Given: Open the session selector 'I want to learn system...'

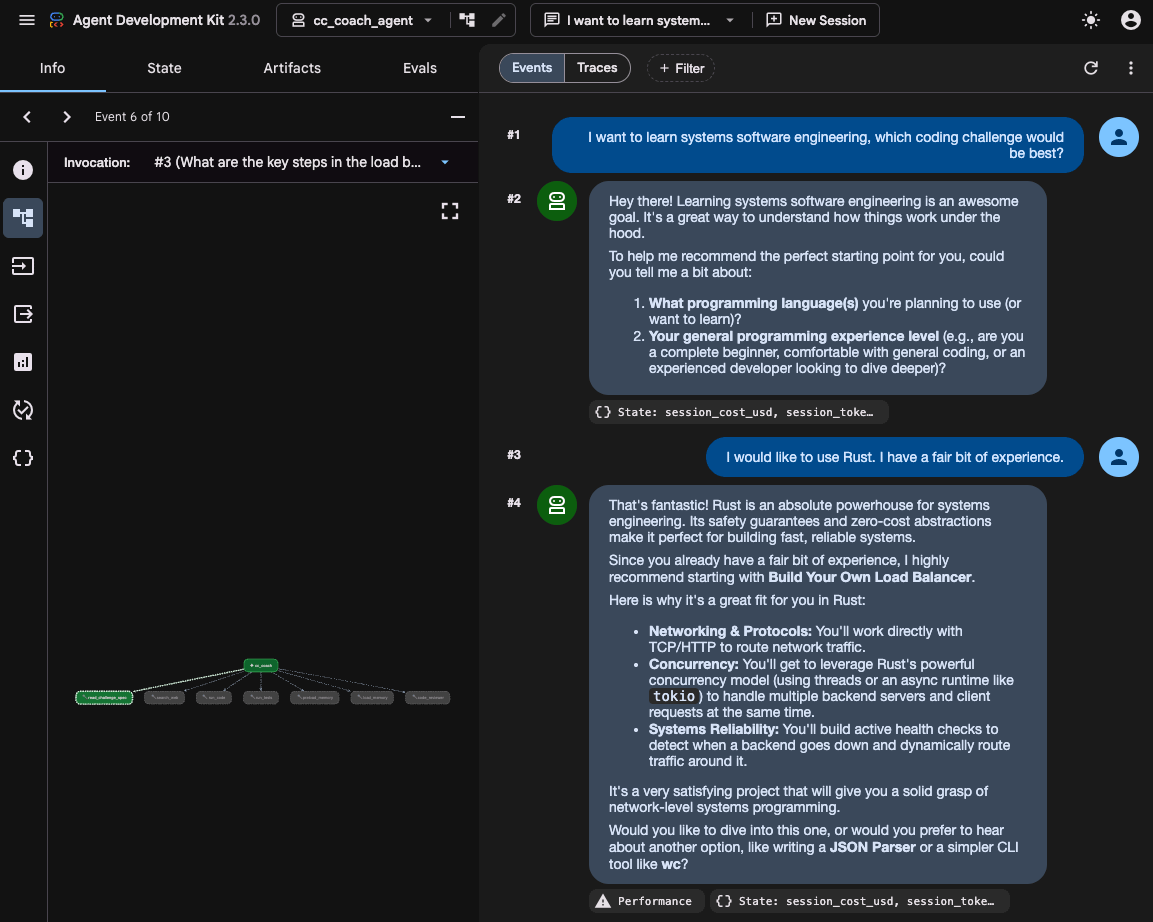Looking at the screenshot, I should (638, 21).
